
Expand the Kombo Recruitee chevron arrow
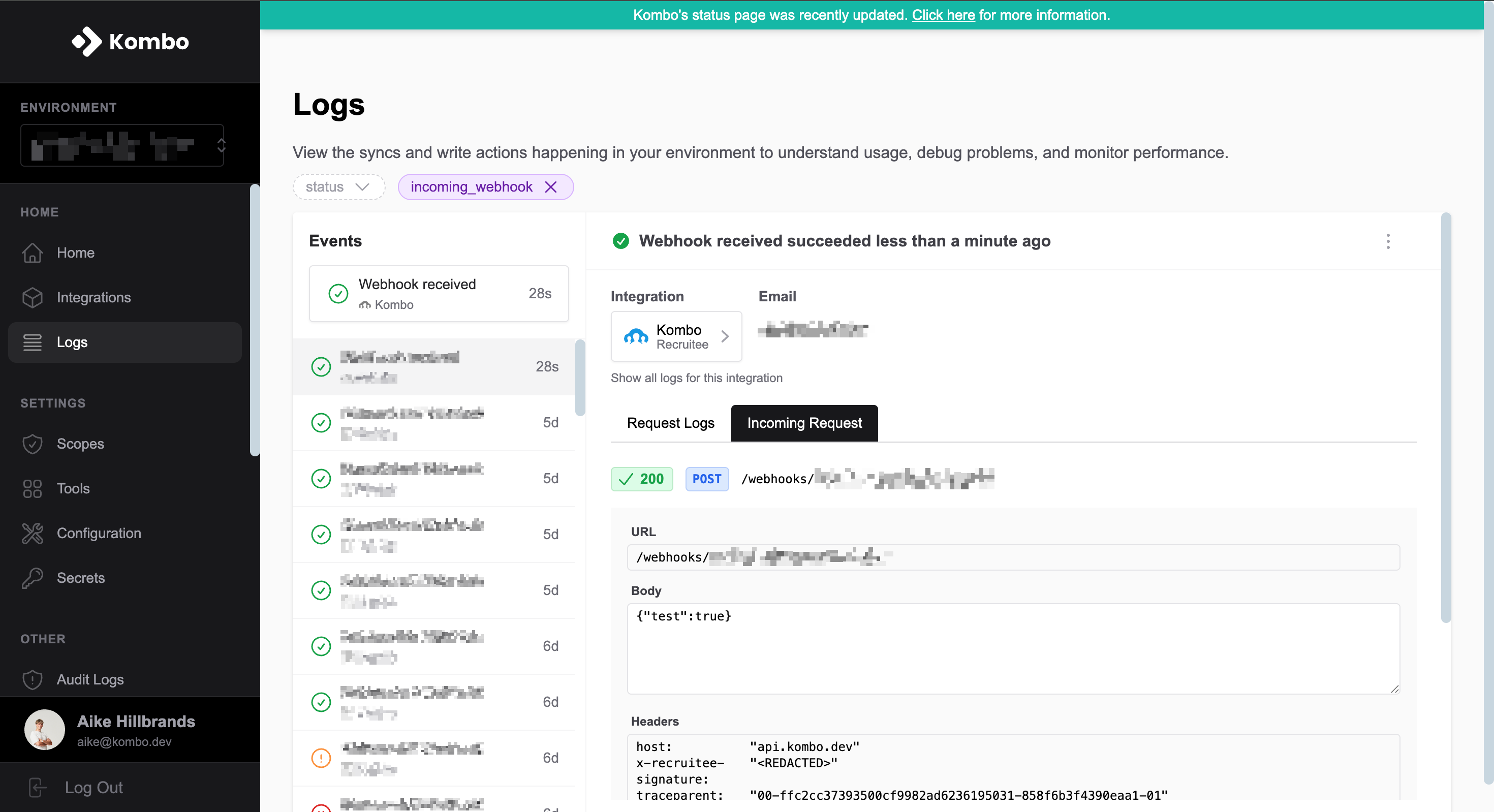[724, 336]
